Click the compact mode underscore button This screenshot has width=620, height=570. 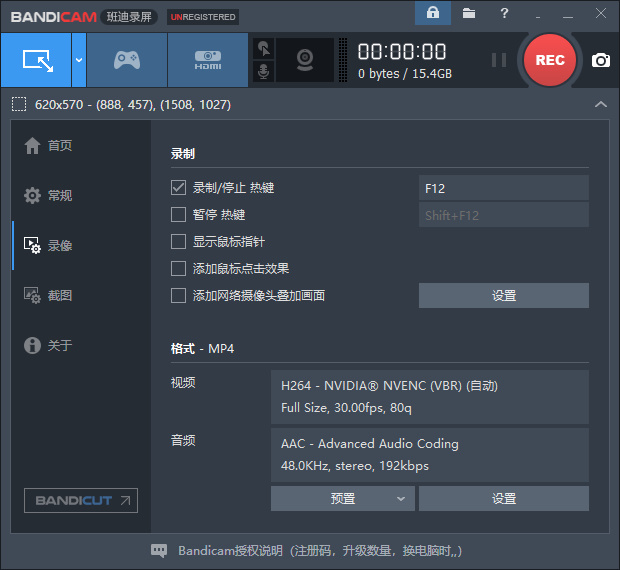[x=538, y=17]
